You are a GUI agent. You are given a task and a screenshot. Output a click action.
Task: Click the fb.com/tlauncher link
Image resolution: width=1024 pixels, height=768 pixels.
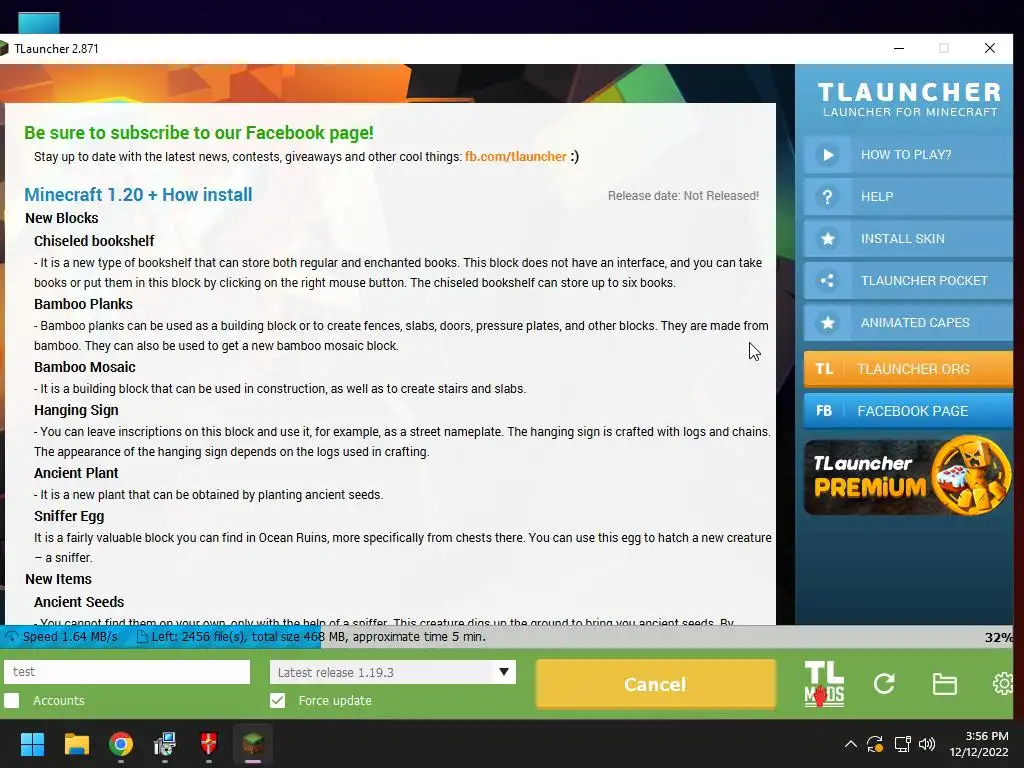(x=515, y=157)
